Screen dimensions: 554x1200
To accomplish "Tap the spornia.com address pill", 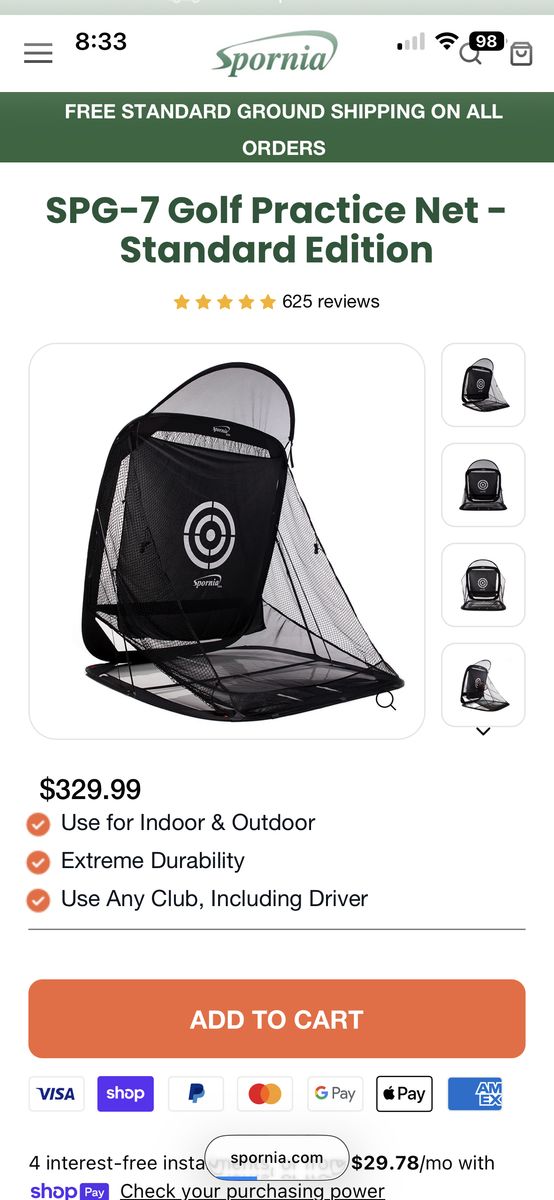I will click(x=277, y=1157).
